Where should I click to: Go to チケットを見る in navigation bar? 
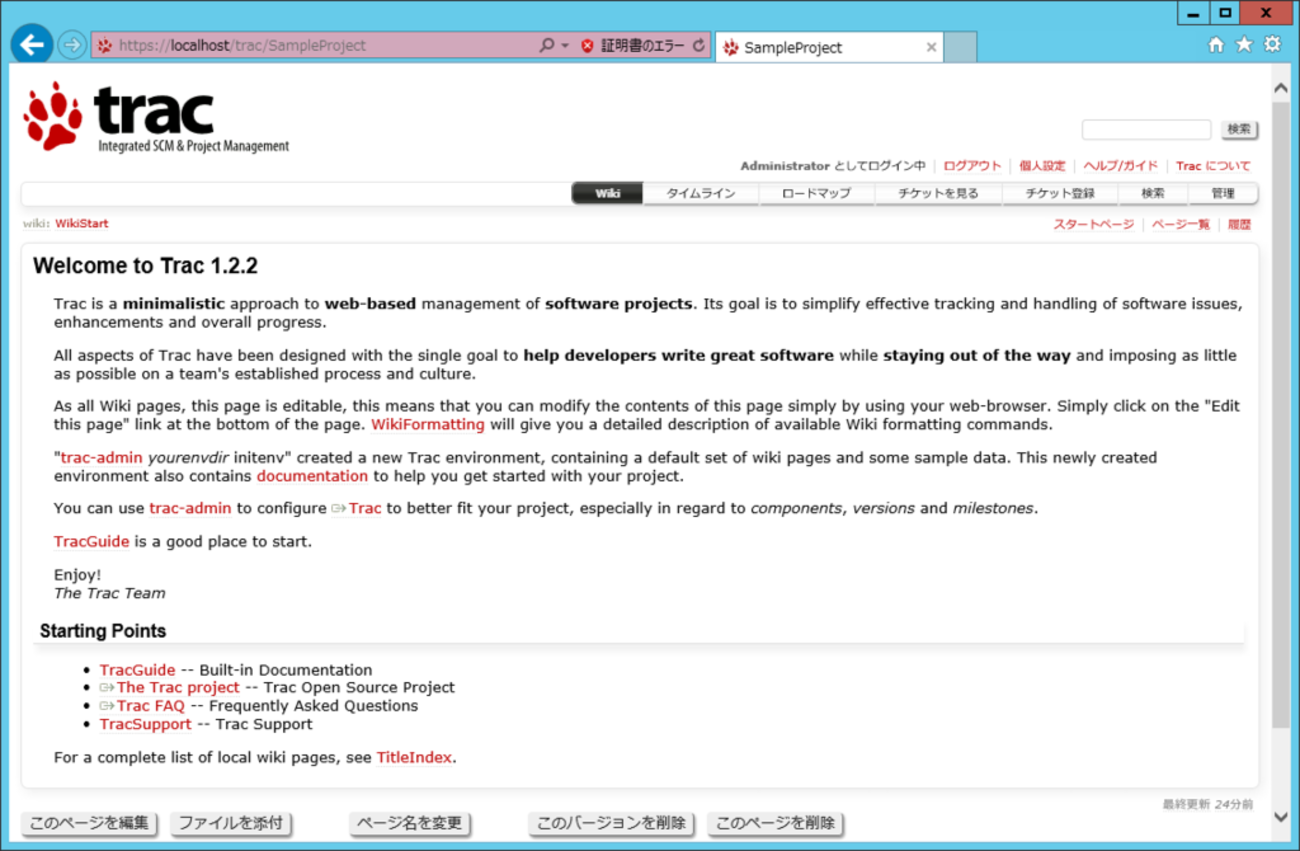938,194
